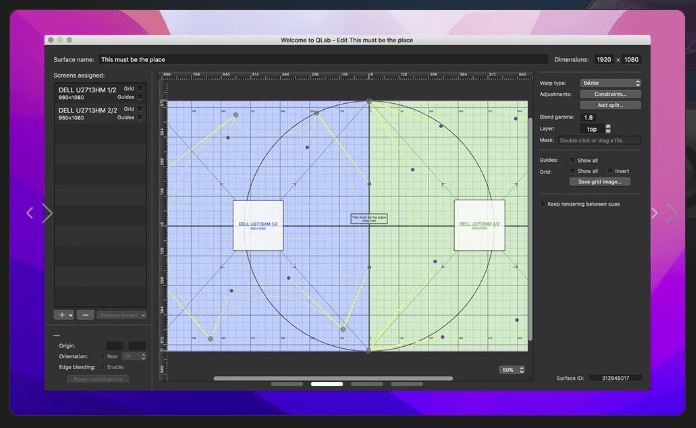
Task: Click the 'This must be the place' canvas label
Action: (369, 218)
